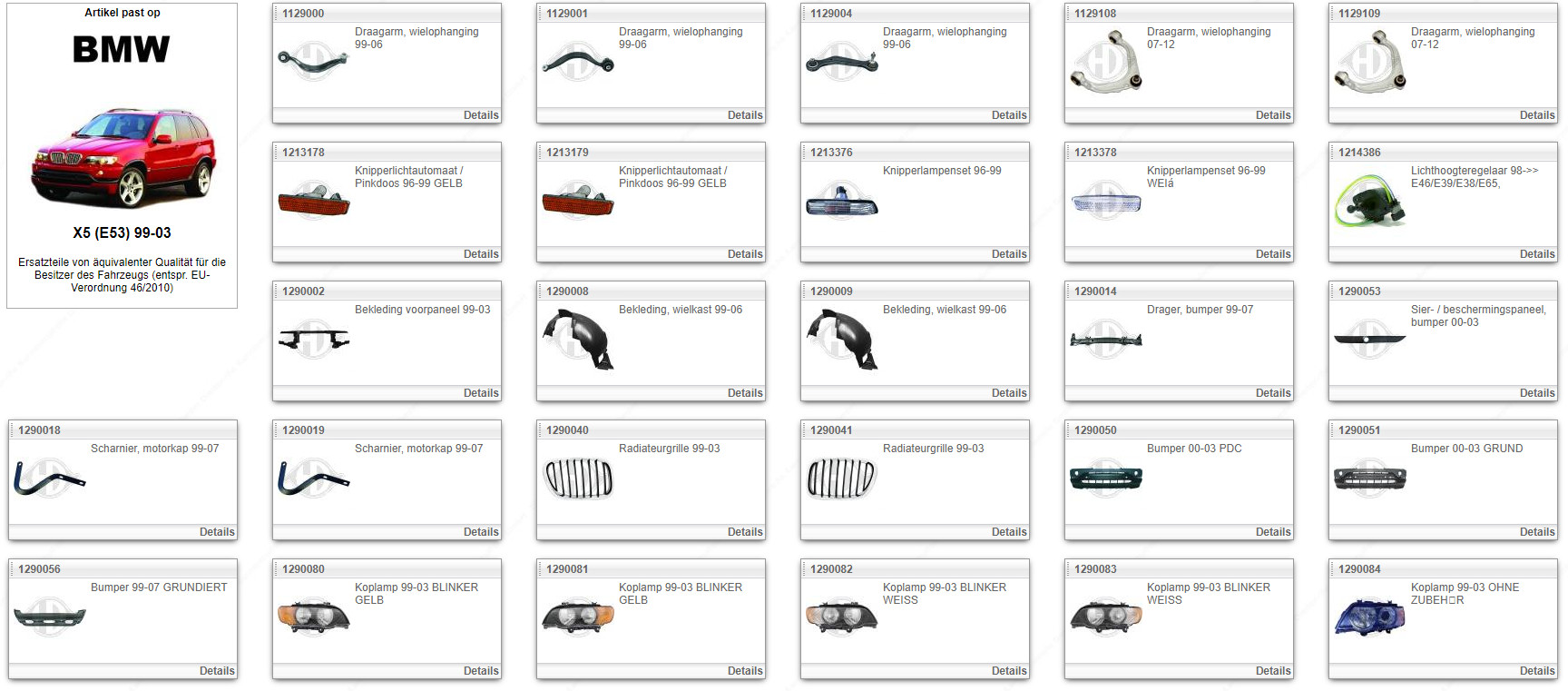The height and width of the screenshot is (691, 1568).
Task: Select bumper trim panel thumbnail of 1290053
Action: 1369,341
